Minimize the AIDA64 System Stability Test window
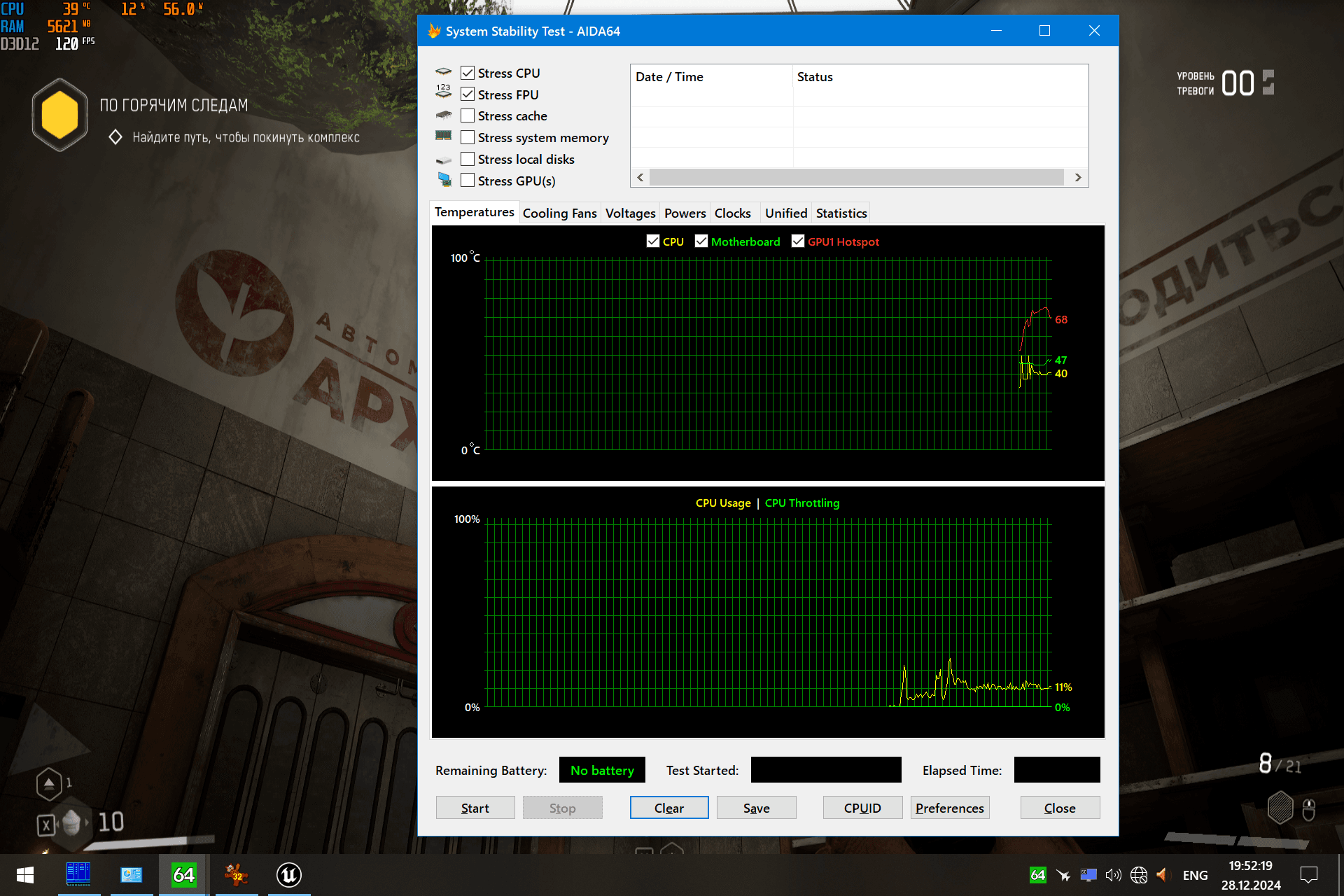The image size is (1344, 896). pyautogui.click(x=996, y=31)
